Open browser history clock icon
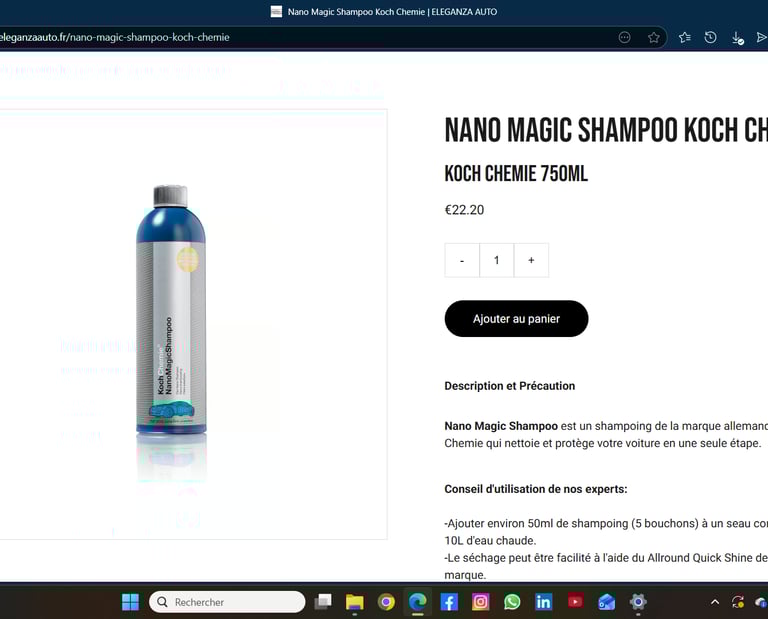Image resolution: width=768 pixels, height=619 pixels. [x=710, y=38]
